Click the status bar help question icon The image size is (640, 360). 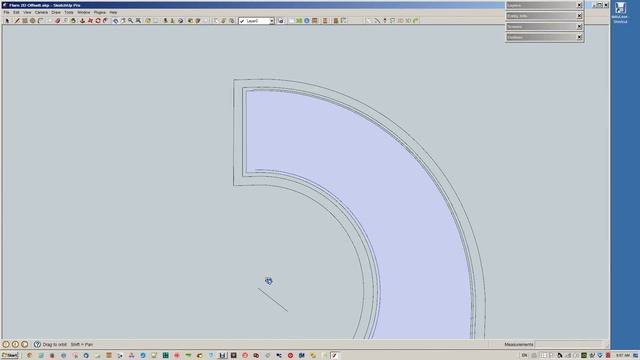pyautogui.click(x=37, y=344)
